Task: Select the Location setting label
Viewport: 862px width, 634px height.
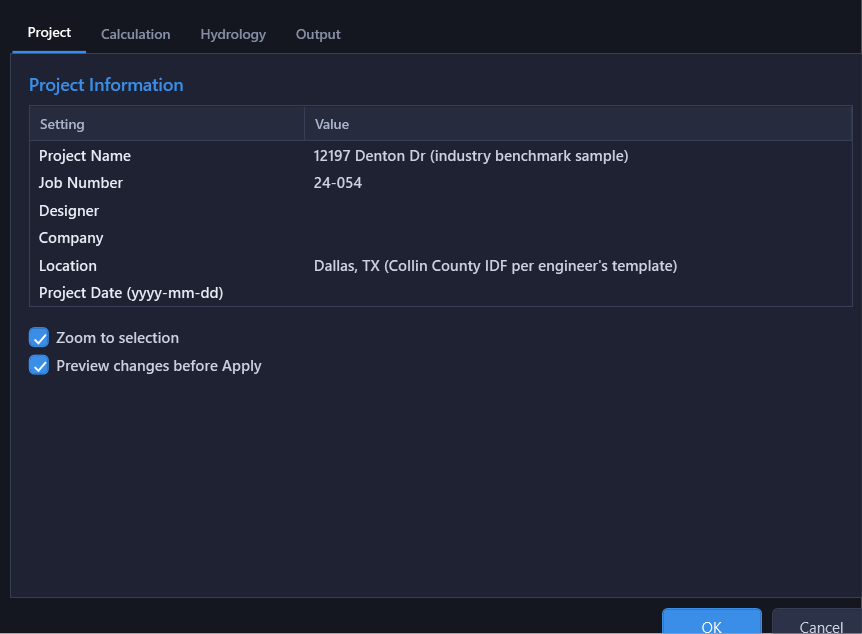Action: pyautogui.click(x=68, y=266)
